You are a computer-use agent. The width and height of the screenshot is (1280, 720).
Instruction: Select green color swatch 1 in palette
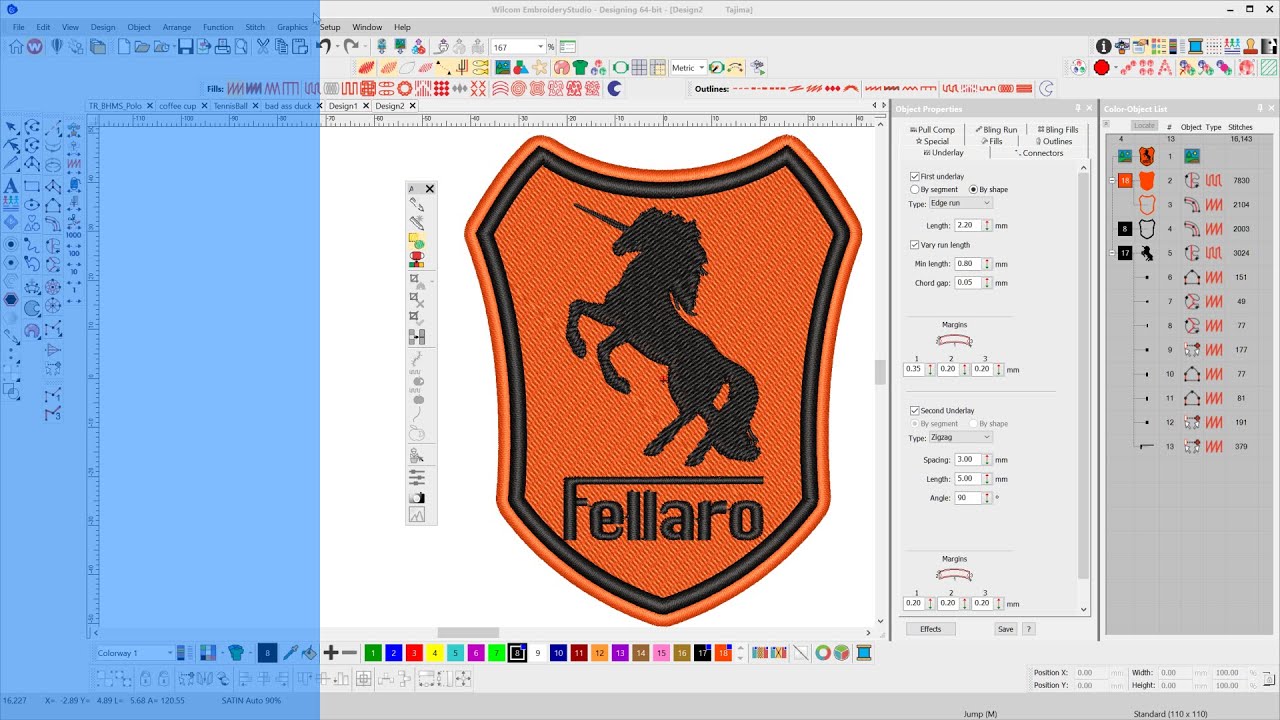[373, 653]
